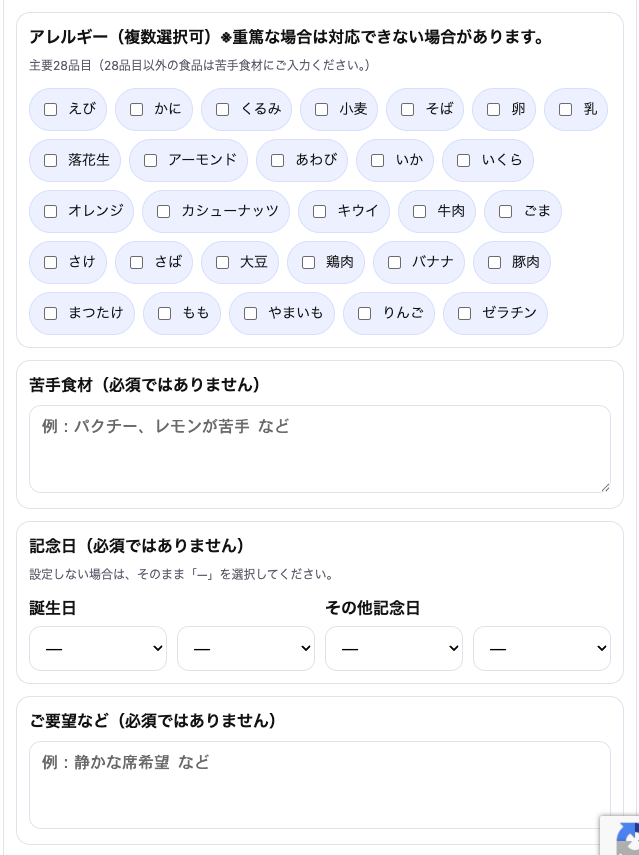Image resolution: width=639 pixels, height=855 pixels.
Task: Open the second 誕生日 dropdown
Action: click(246, 649)
